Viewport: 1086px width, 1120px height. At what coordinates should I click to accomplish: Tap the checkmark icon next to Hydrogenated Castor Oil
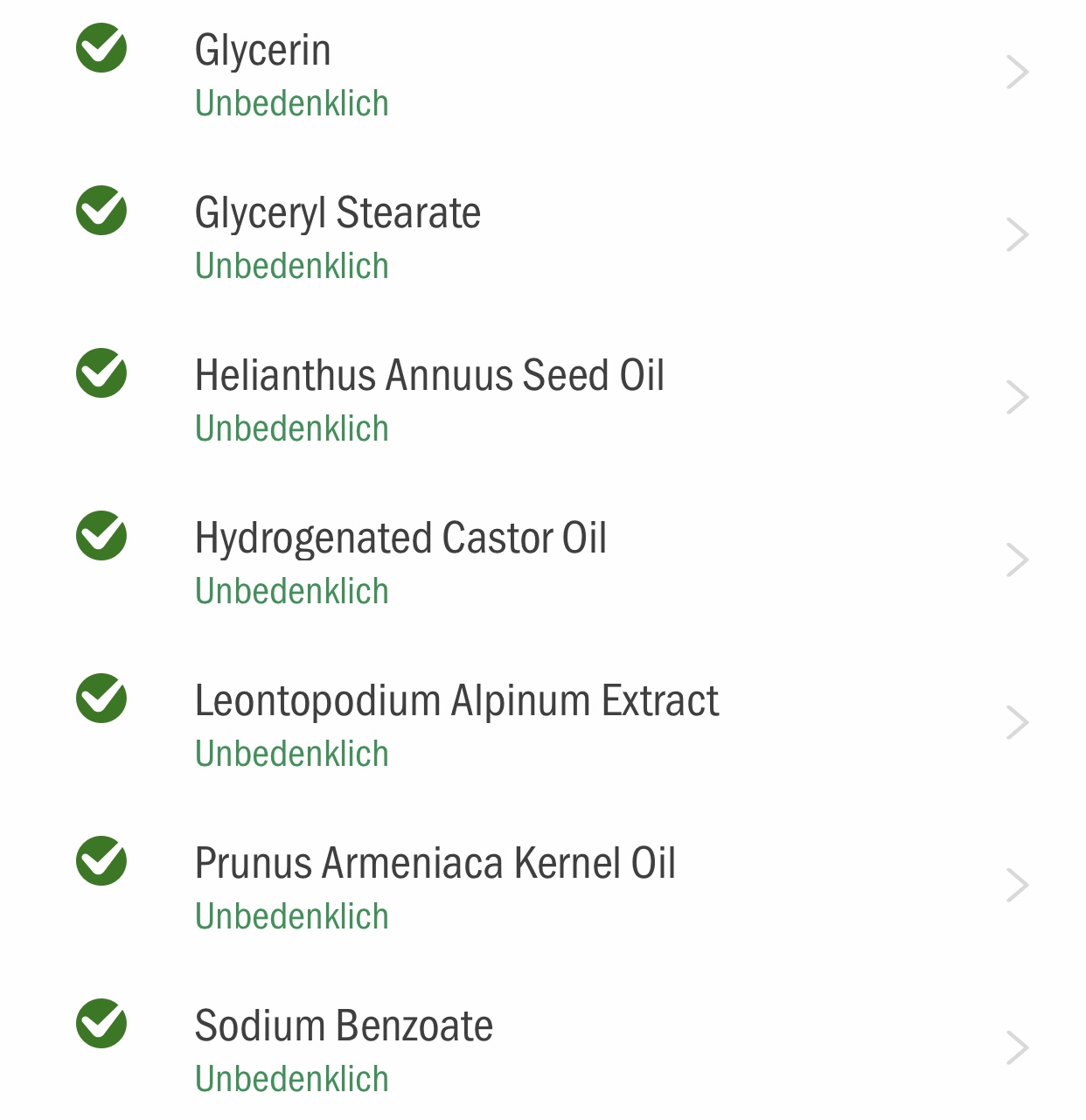coord(101,536)
